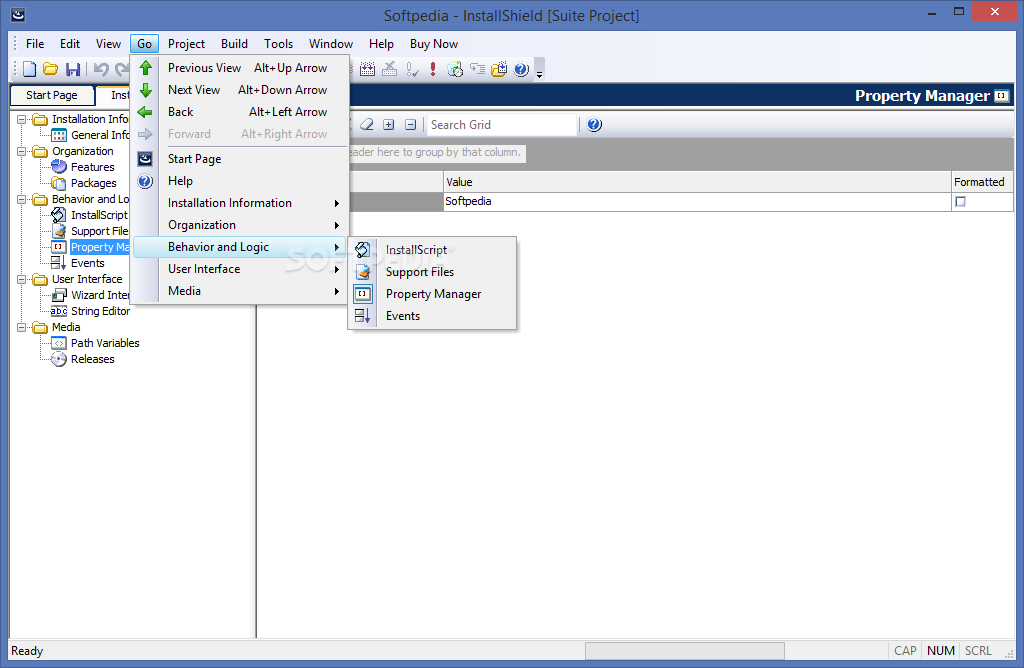Click the plus expand-all grid icon
The height and width of the screenshot is (668, 1024).
[389, 124]
